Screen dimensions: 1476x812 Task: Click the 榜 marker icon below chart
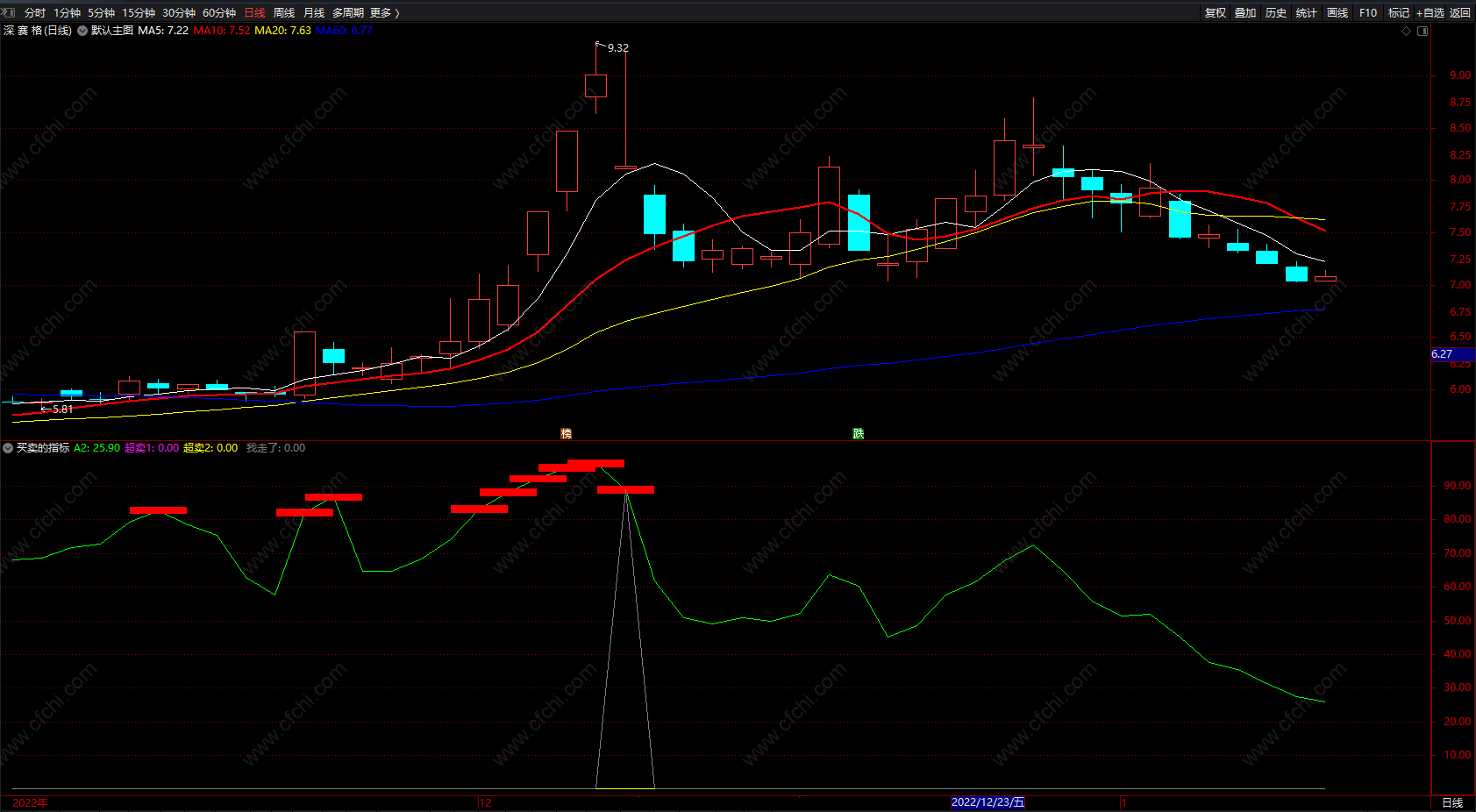[x=567, y=433]
